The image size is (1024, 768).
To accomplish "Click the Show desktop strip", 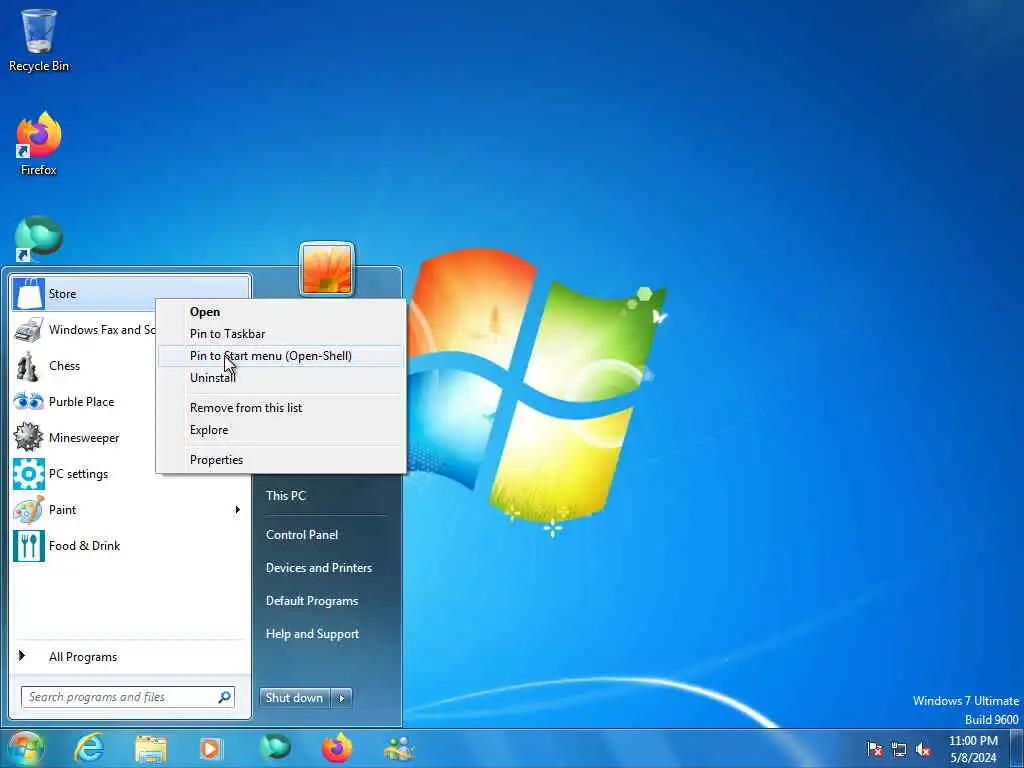I will click(x=1016, y=749).
